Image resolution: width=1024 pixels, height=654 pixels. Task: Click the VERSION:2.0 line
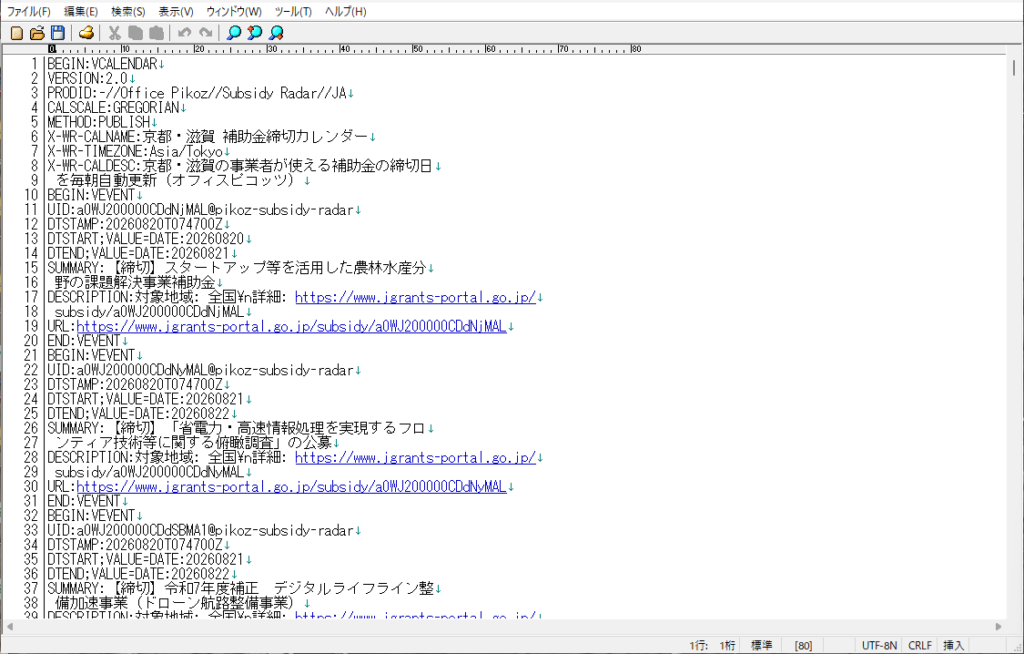[88, 78]
